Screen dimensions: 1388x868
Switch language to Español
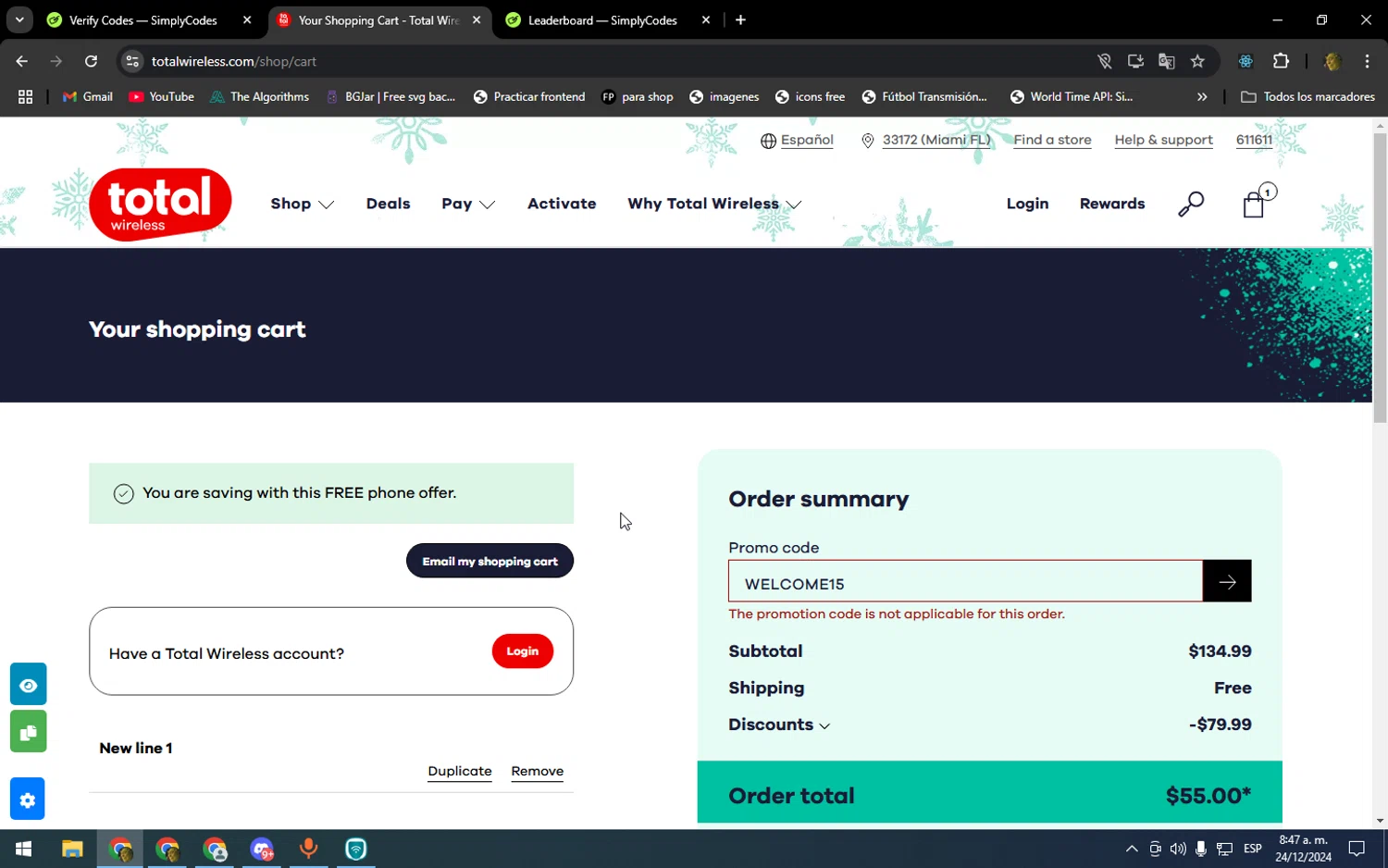pos(807,140)
